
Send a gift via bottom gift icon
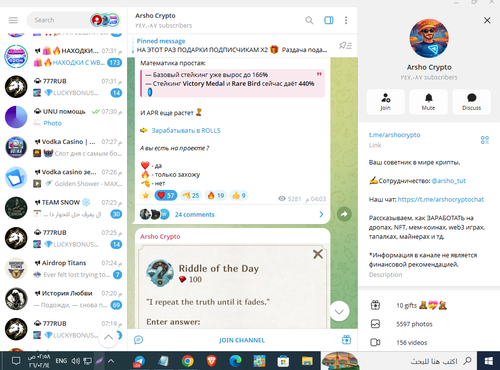pos(346,340)
